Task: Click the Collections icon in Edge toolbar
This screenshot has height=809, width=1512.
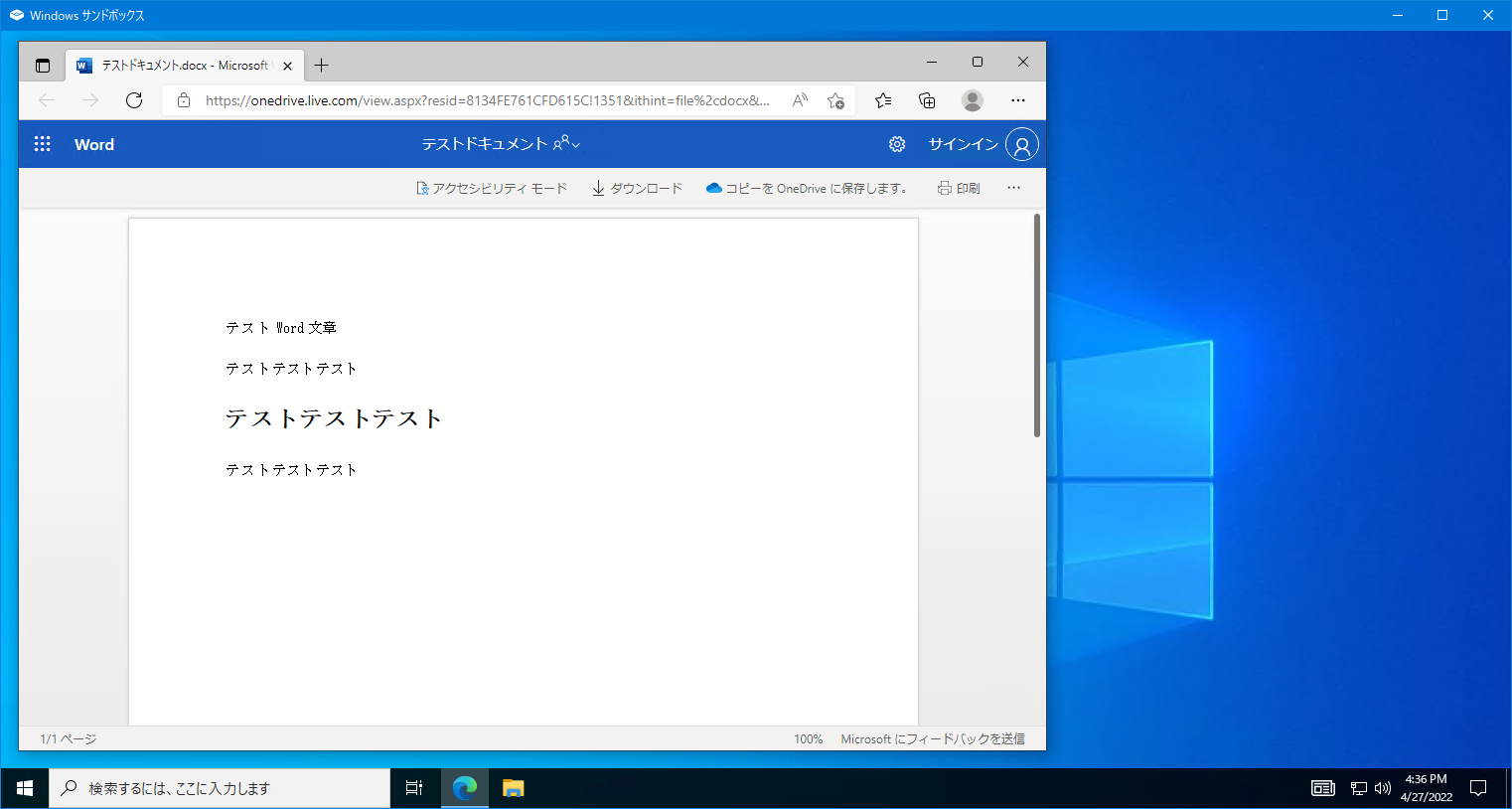Action: tap(926, 100)
